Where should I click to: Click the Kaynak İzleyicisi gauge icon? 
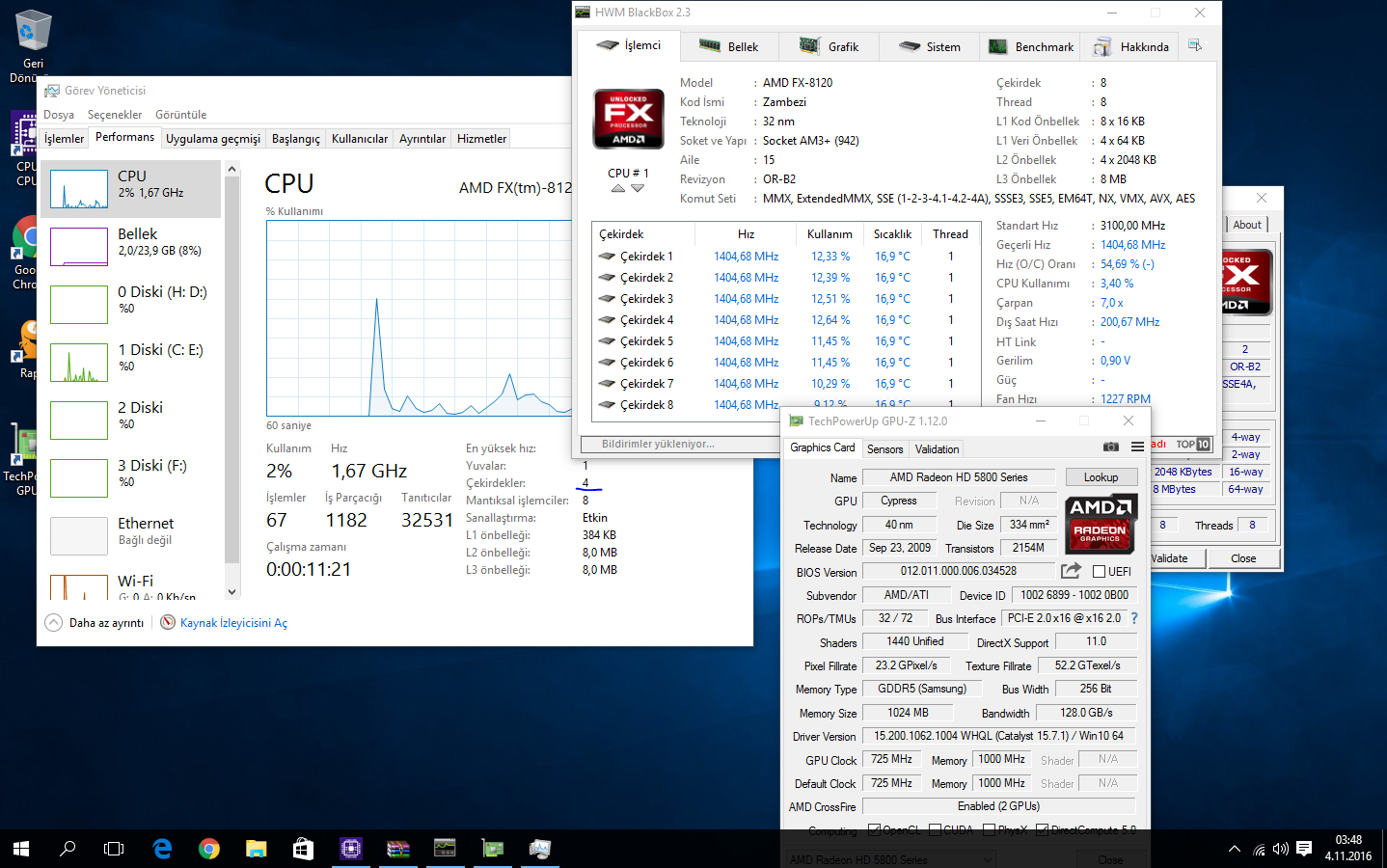(x=168, y=622)
